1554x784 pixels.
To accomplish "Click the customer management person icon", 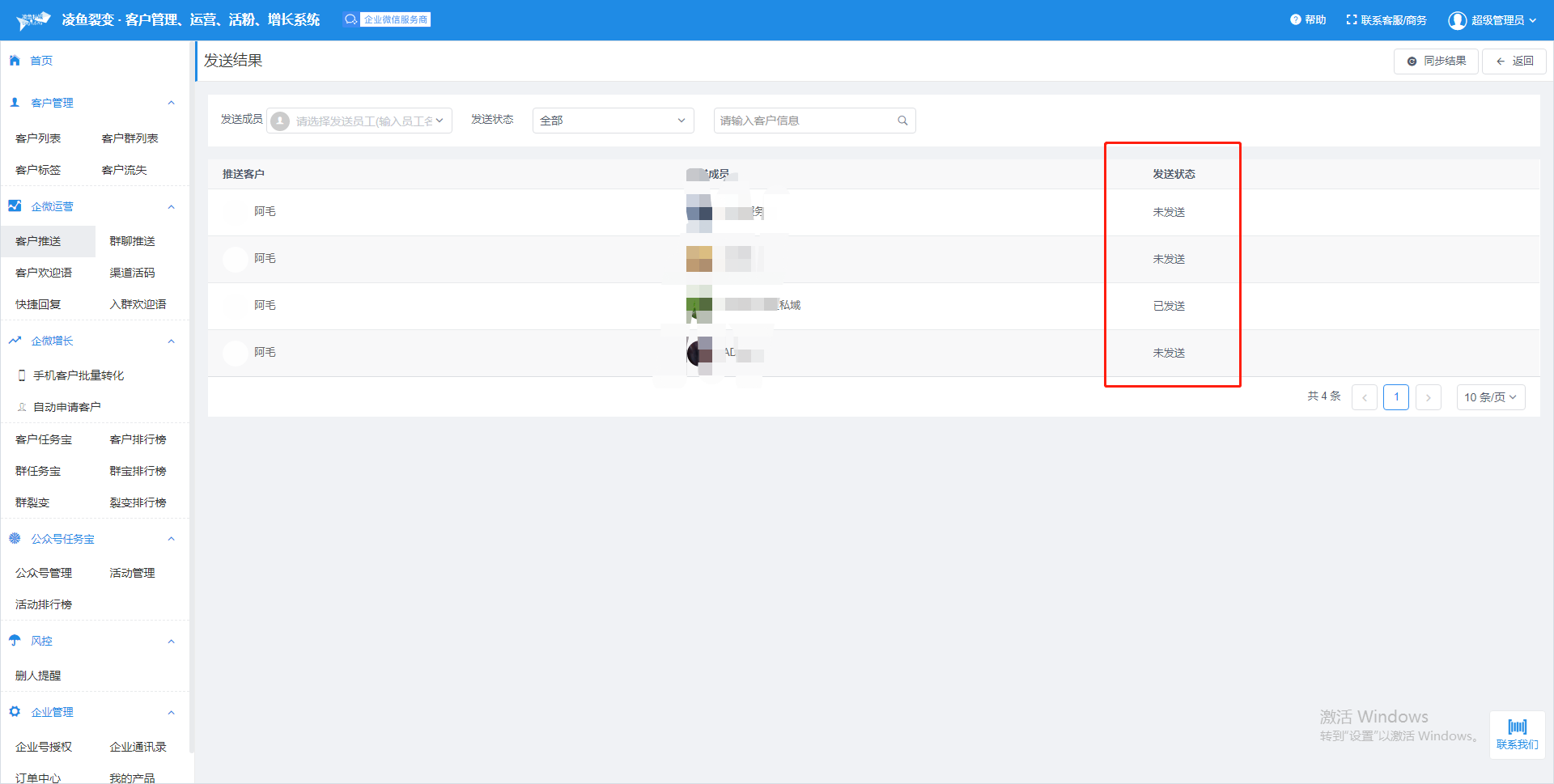I will pos(15,103).
